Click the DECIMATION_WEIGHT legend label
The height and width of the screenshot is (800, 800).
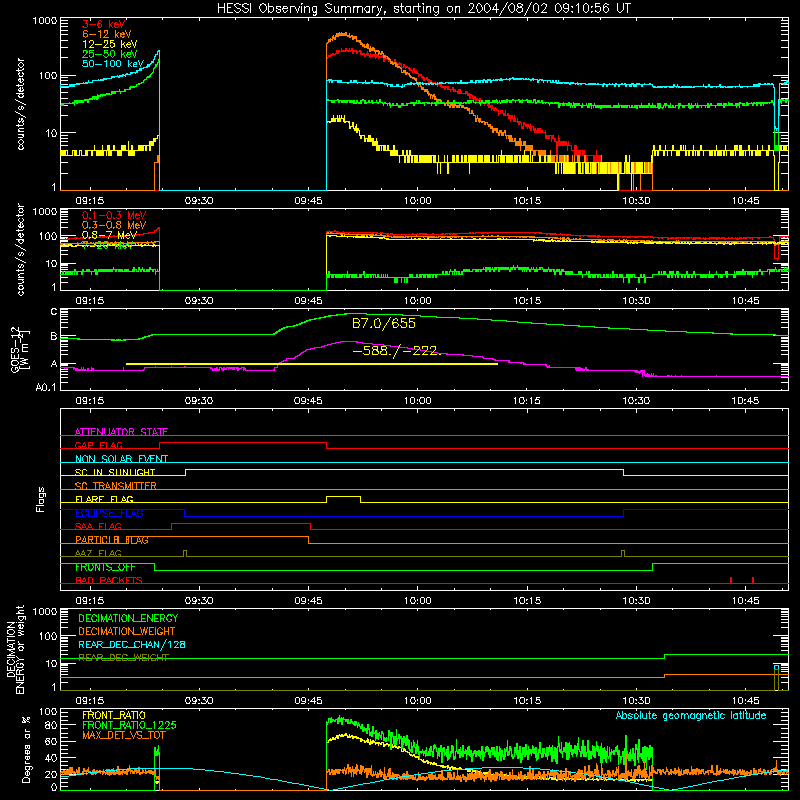tap(127, 632)
